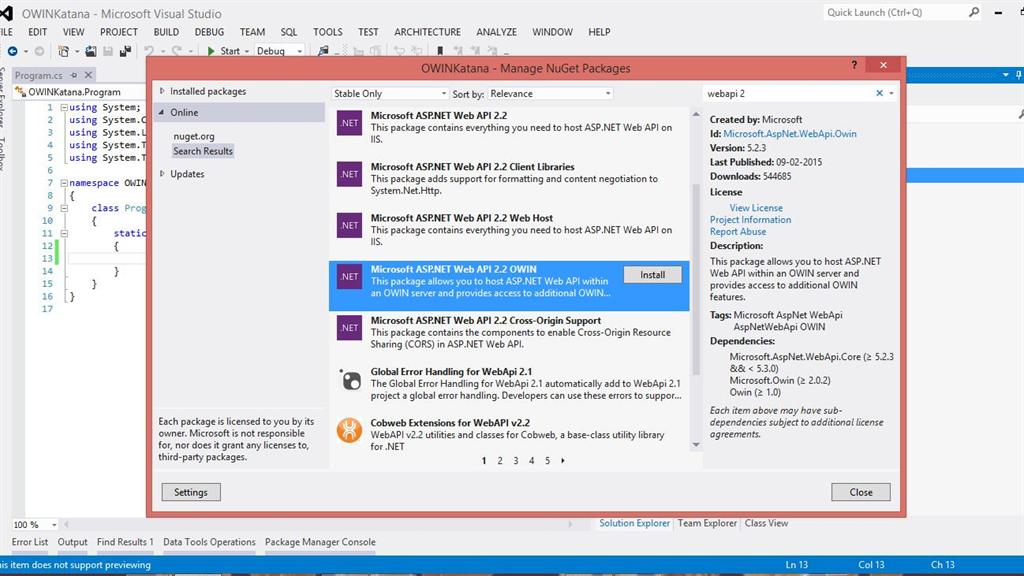Switch to the Team Explorer tab

point(707,523)
